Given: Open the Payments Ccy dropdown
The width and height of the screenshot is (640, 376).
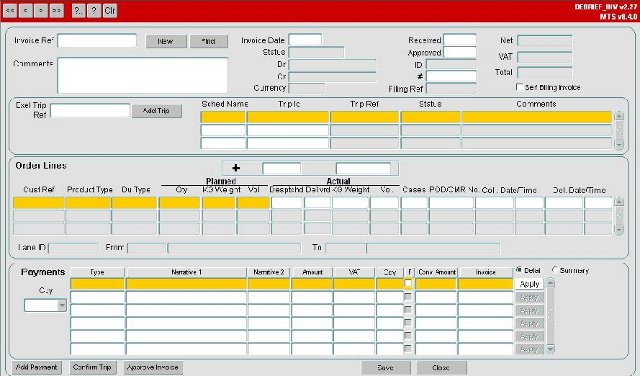Looking at the screenshot, I should [62, 305].
